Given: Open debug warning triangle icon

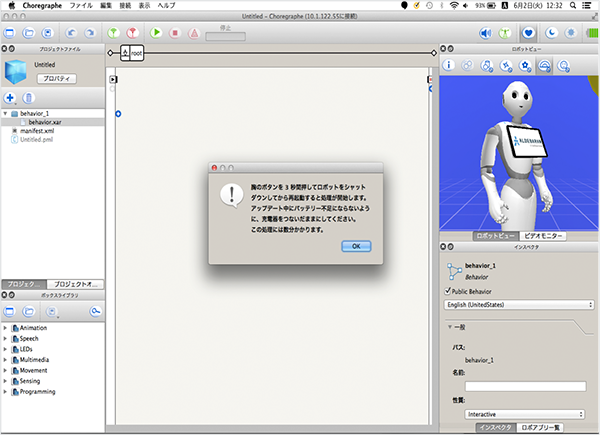Looking at the screenshot, I should coord(194,33).
